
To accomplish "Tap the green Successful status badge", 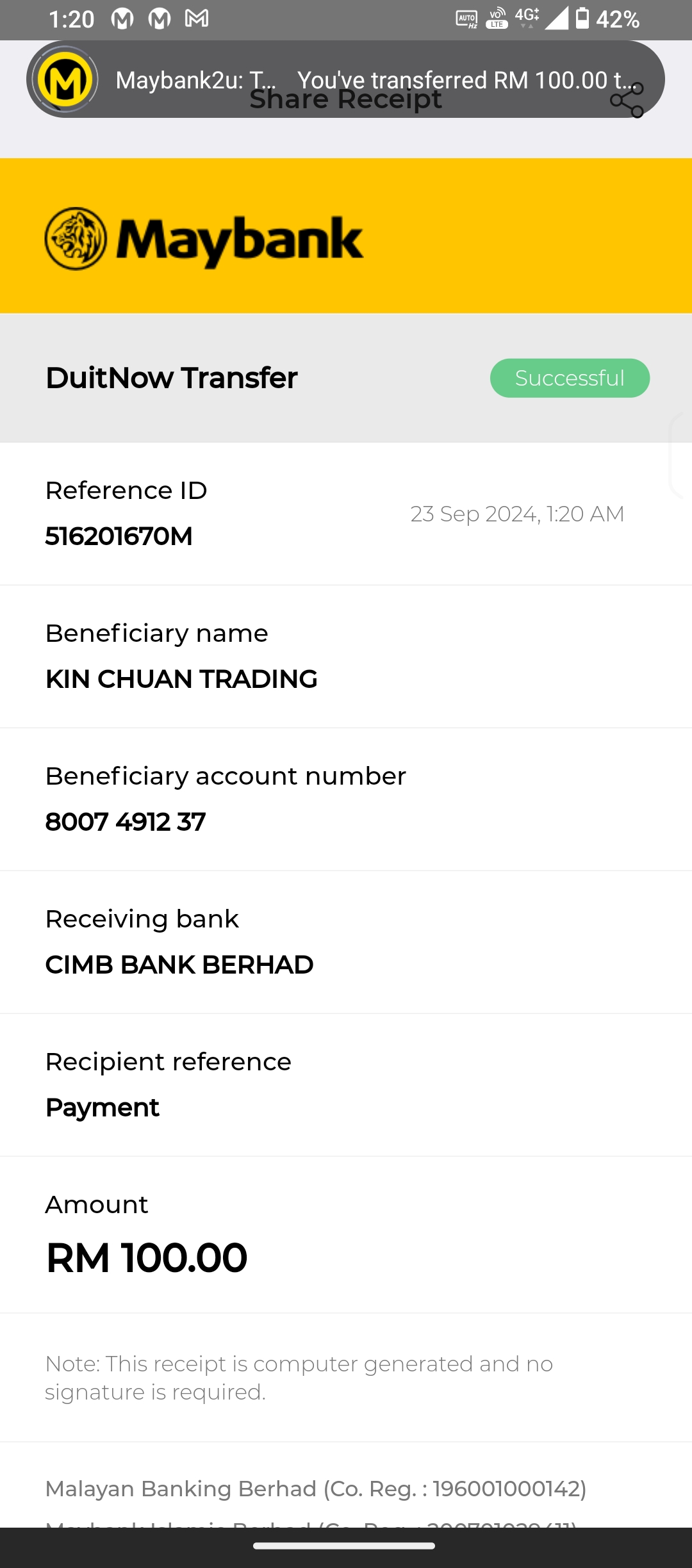I will coord(570,378).
